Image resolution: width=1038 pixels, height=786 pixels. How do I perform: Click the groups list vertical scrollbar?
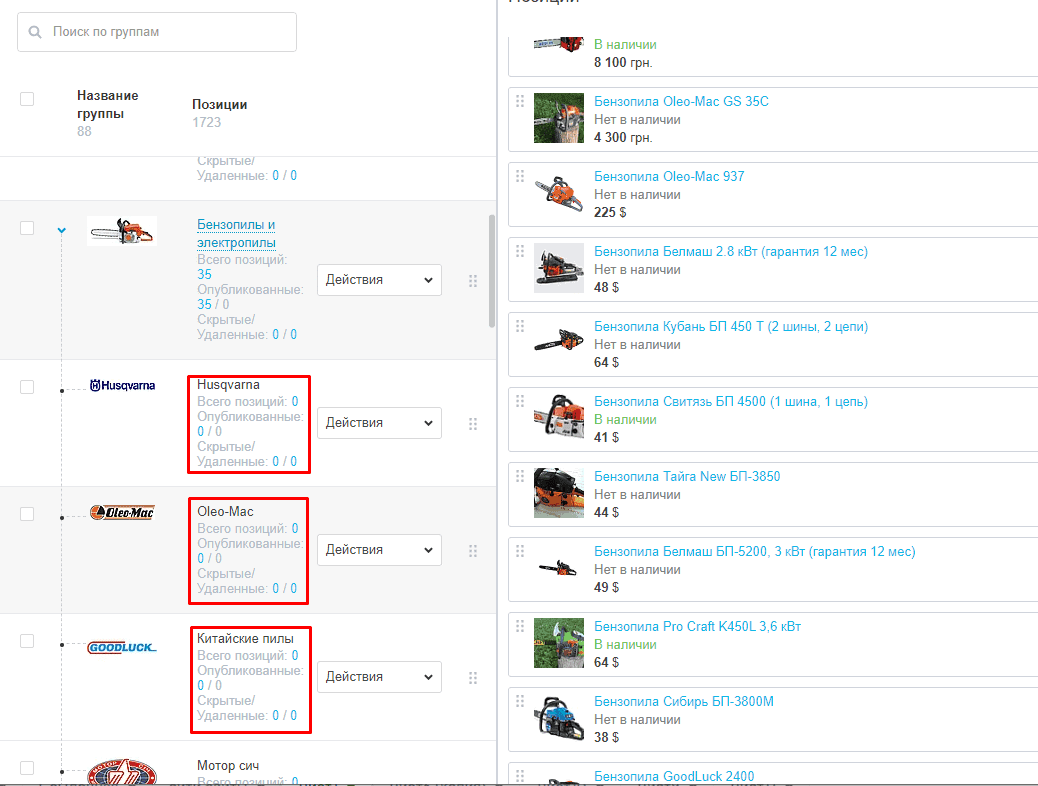[492, 271]
